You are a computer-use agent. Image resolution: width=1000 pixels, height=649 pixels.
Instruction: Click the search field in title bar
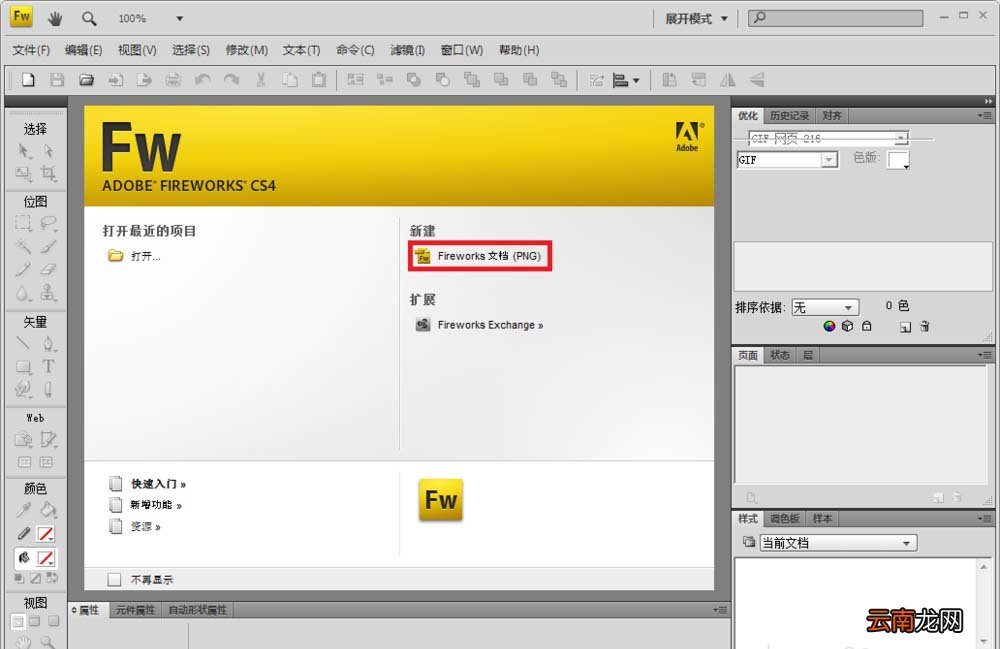[x=835, y=18]
